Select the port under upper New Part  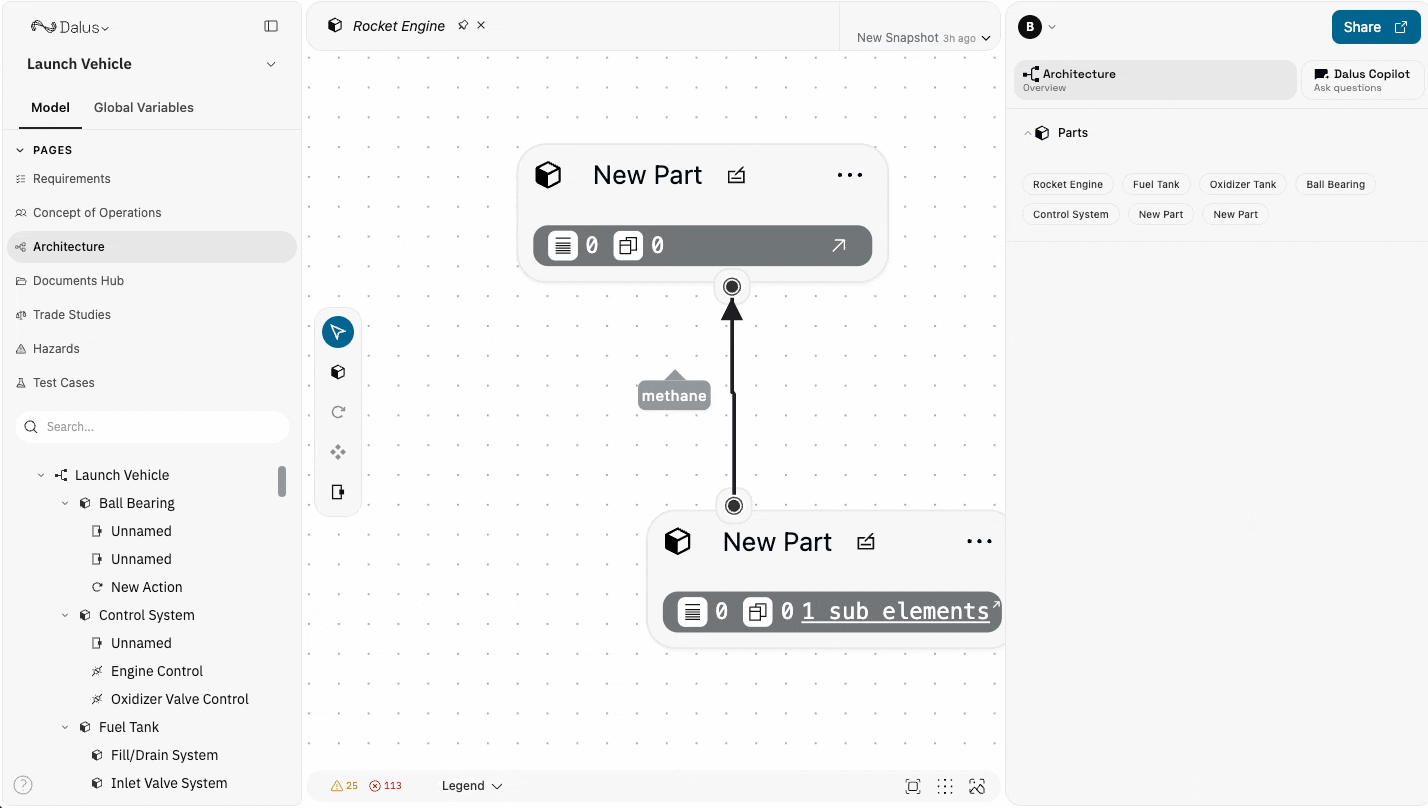pos(732,287)
